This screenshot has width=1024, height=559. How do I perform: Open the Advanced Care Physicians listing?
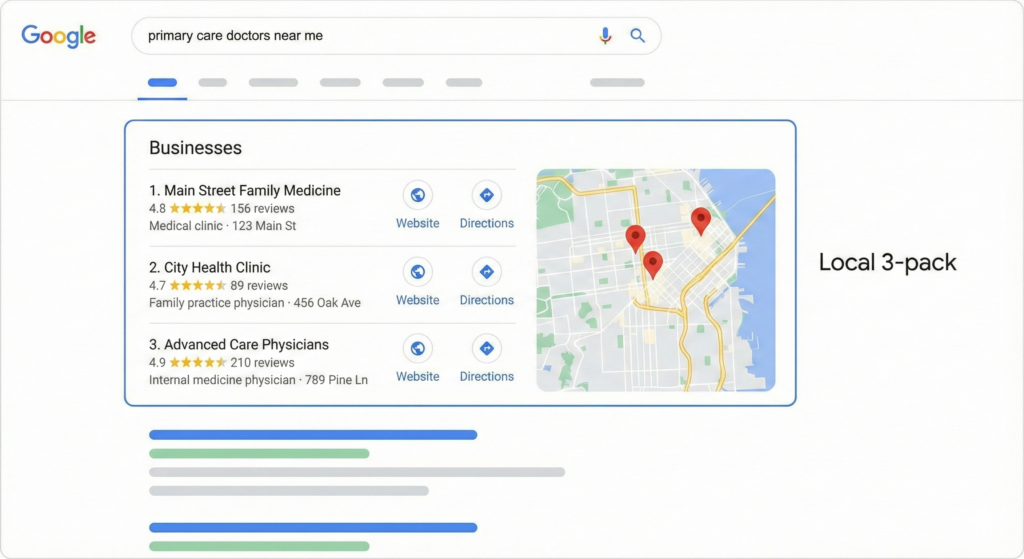click(239, 345)
